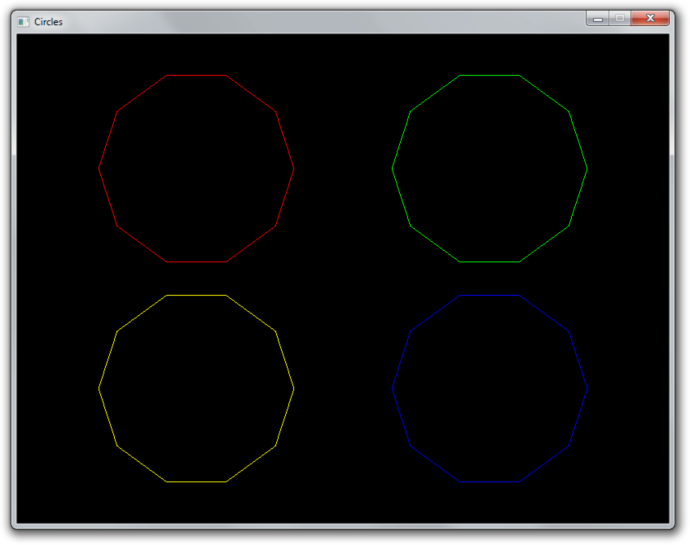690x545 pixels.
Task: Click the Circles title text
Action: click(x=48, y=22)
